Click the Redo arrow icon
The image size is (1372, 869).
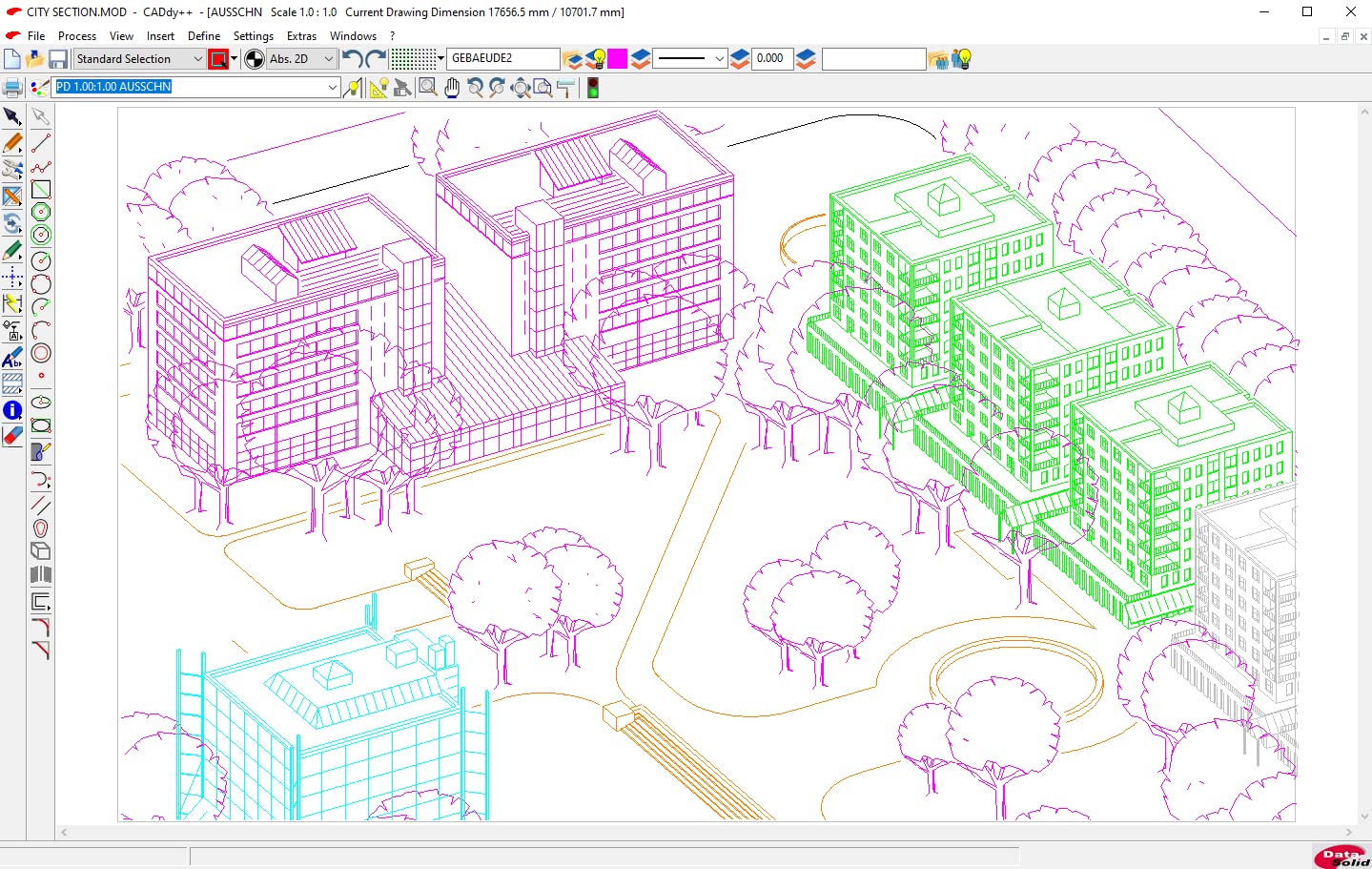pyautogui.click(x=377, y=59)
